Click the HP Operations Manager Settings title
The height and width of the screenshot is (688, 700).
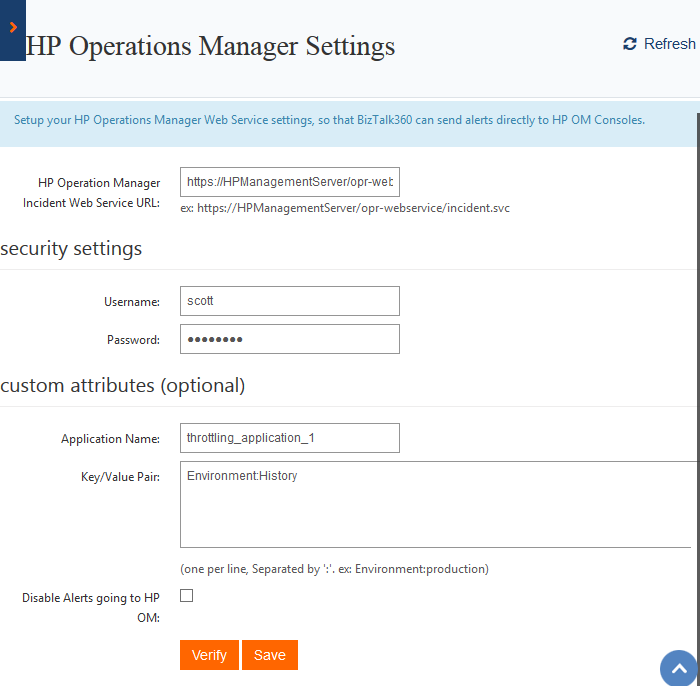[210, 46]
